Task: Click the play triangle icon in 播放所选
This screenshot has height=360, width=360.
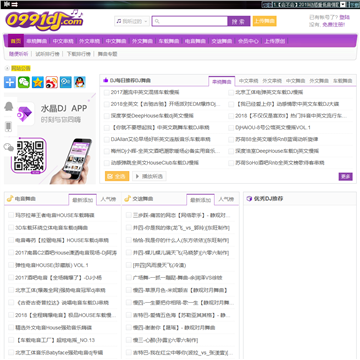Action: (x=137, y=176)
